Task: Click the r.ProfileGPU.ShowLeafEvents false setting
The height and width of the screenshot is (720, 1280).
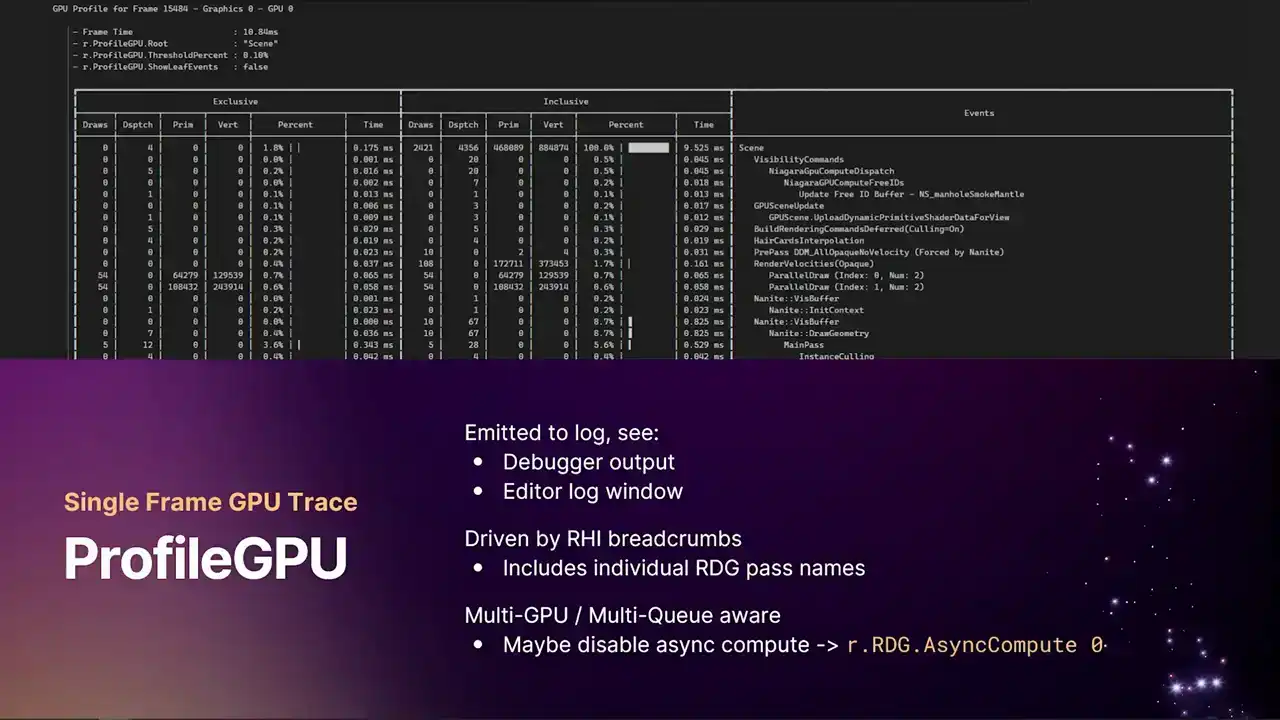Action: [170, 67]
